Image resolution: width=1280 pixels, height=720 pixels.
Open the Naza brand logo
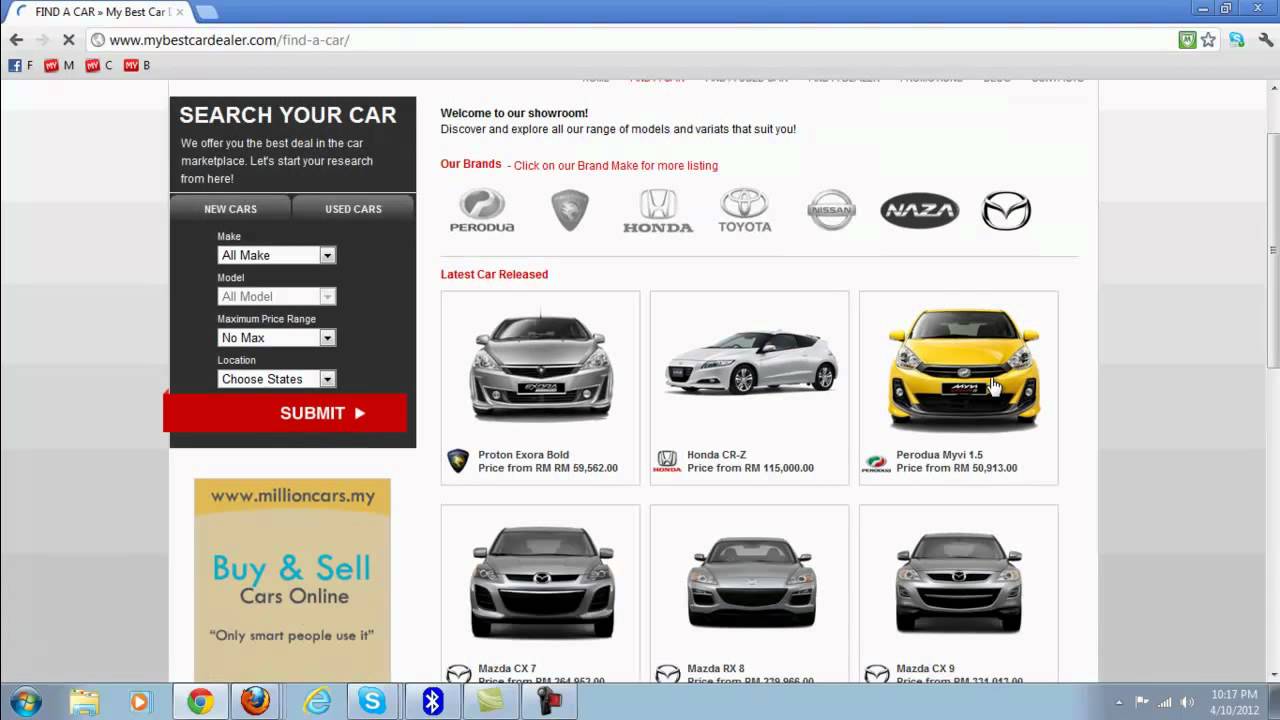(919, 210)
